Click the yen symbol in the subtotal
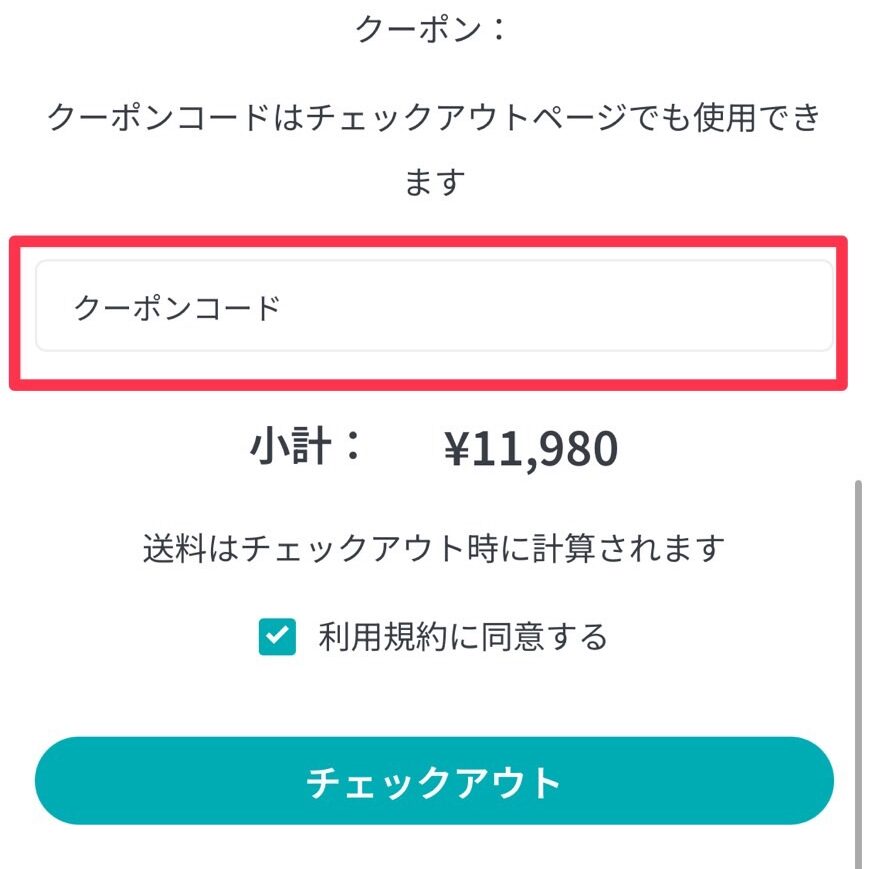This screenshot has height=869, width=869. coord(458,451)
